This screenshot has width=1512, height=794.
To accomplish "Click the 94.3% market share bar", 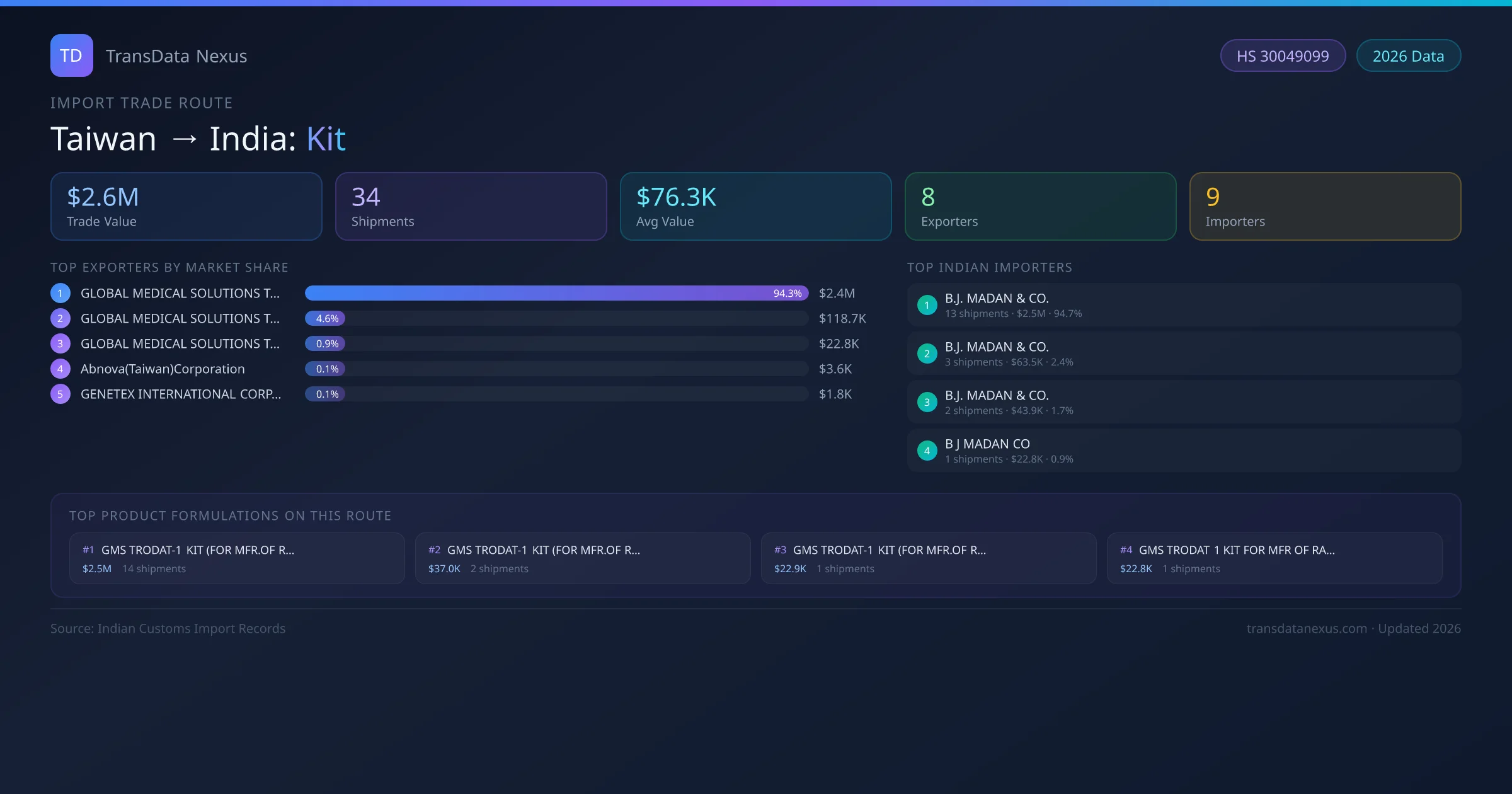I will [x=556, y=293].
